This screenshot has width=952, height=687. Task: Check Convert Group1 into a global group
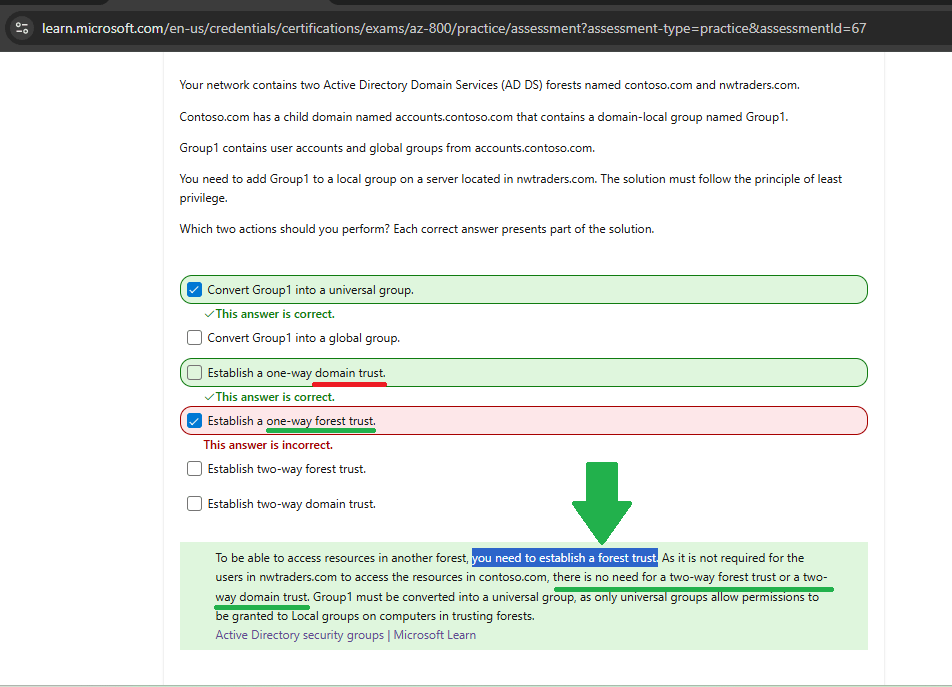pyautogui.click(x=194, y=337)
